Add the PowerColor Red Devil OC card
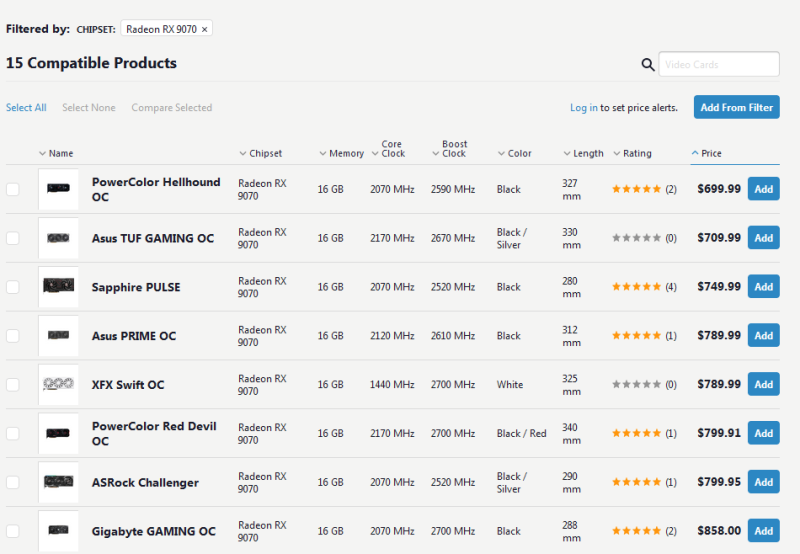Image resolution: width=800 pixels, height=554 pixels. pos(763,433)
